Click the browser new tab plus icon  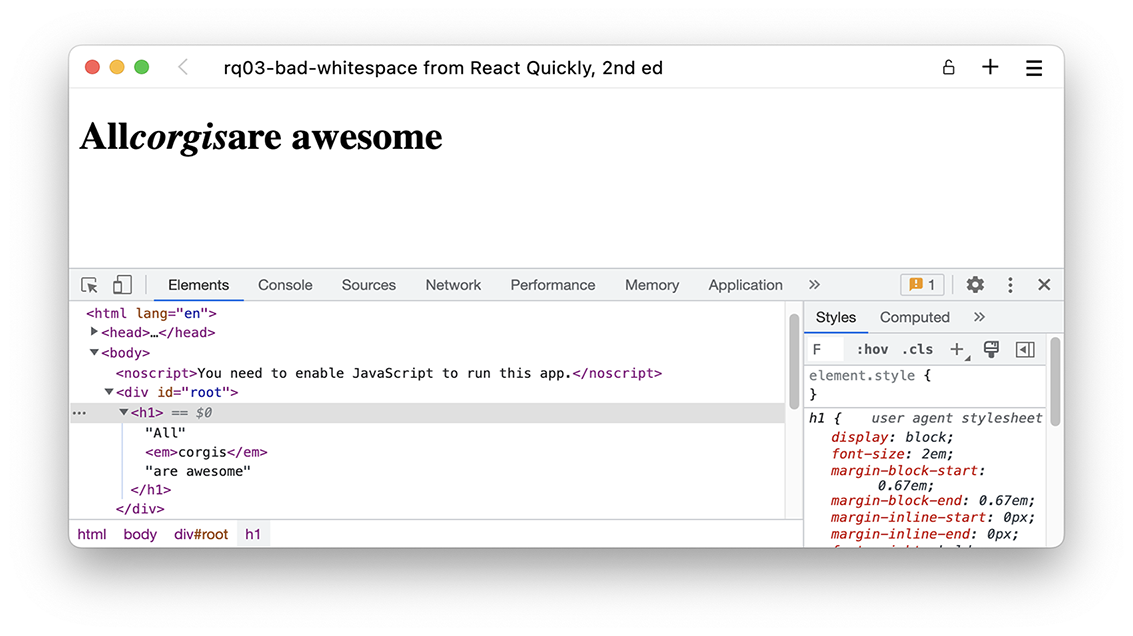[x=990, y=67]
